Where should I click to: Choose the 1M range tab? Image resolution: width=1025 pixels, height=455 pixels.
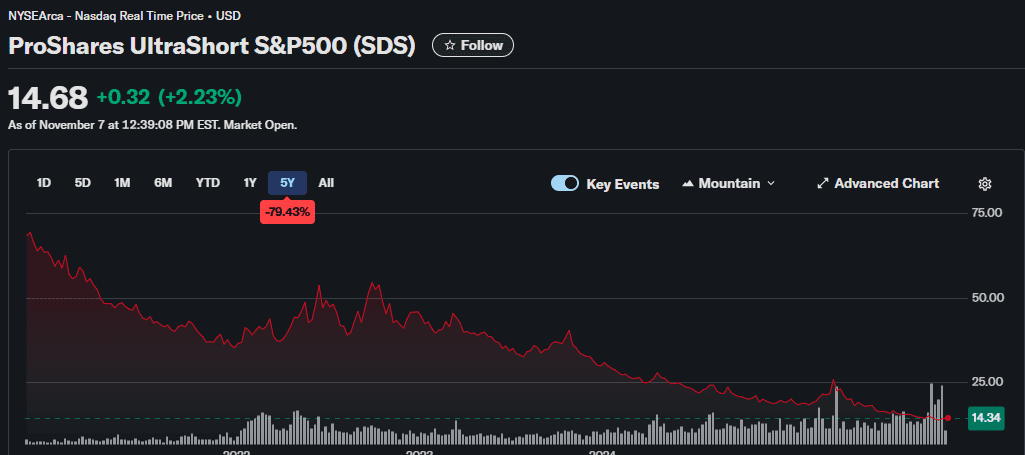122,183
